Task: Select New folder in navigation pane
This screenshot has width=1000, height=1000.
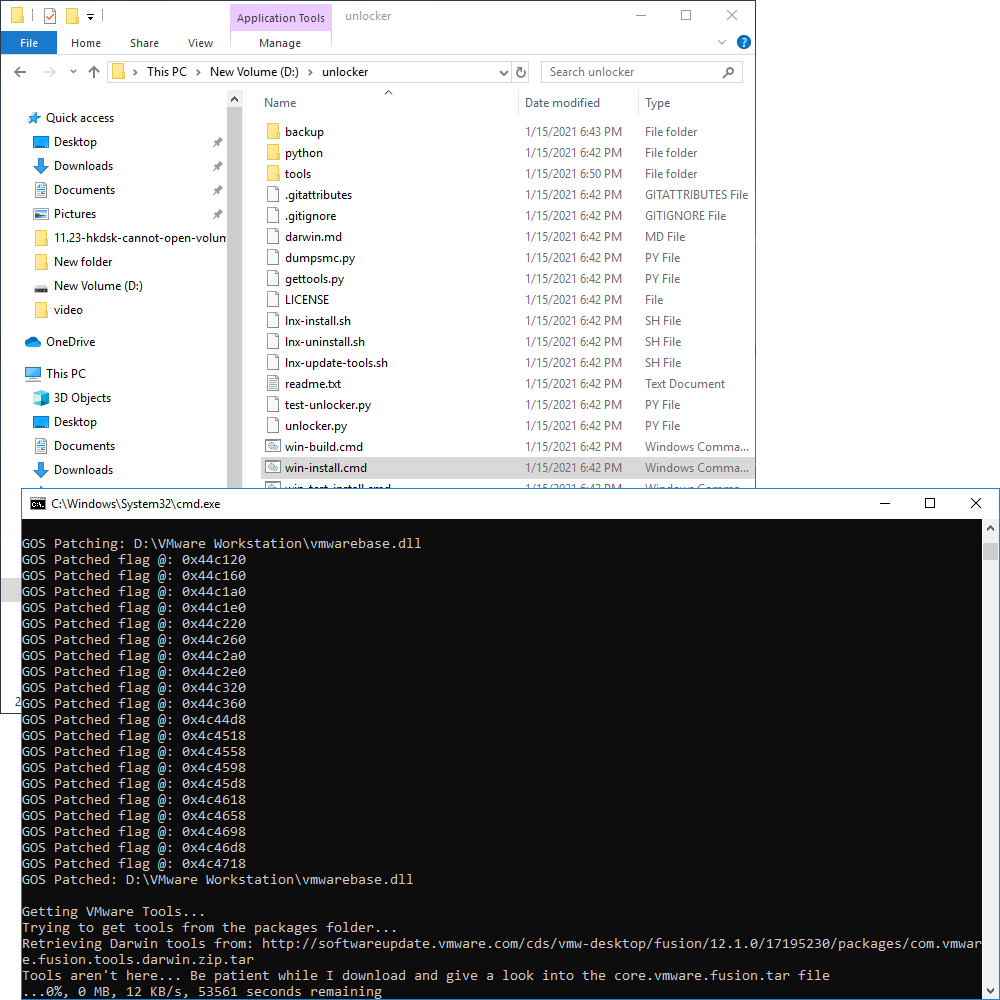Action: coord(83,261)
